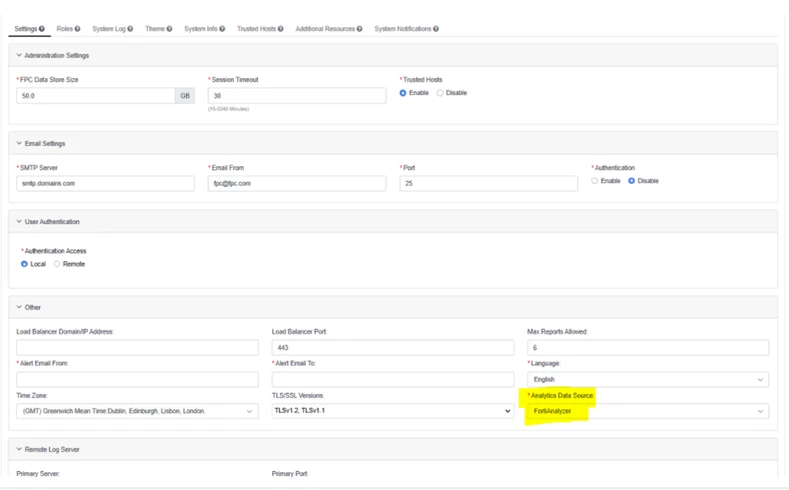This screenshot has height=490, width=789.
Task: Enable SMTP Authentication radio option
Action: [595, 181]
